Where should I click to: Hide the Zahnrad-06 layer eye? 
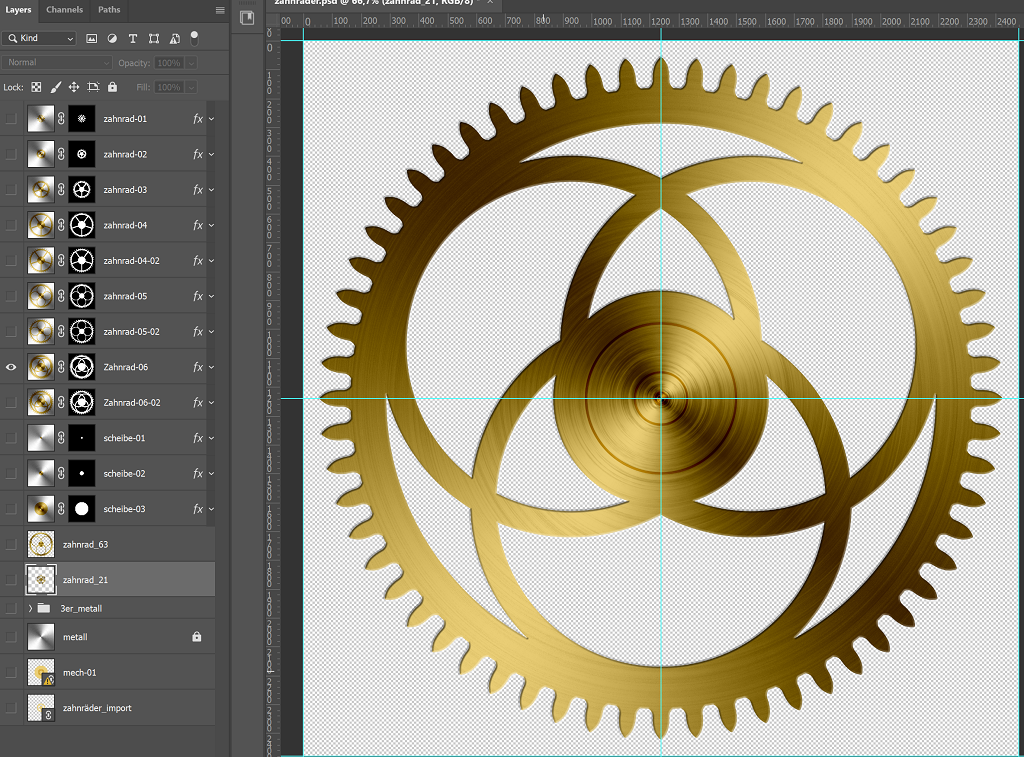pyautogui.click(x=11, y=367)
